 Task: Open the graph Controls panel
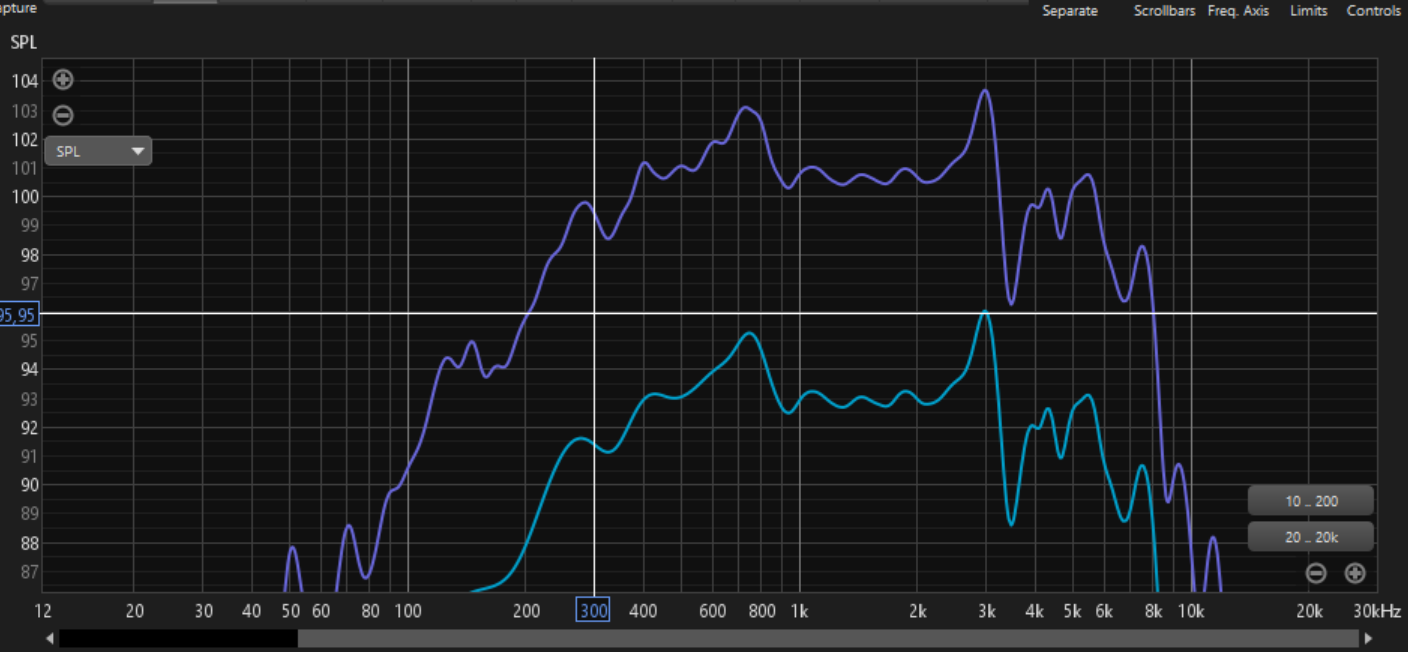(x=1374, y=11)
